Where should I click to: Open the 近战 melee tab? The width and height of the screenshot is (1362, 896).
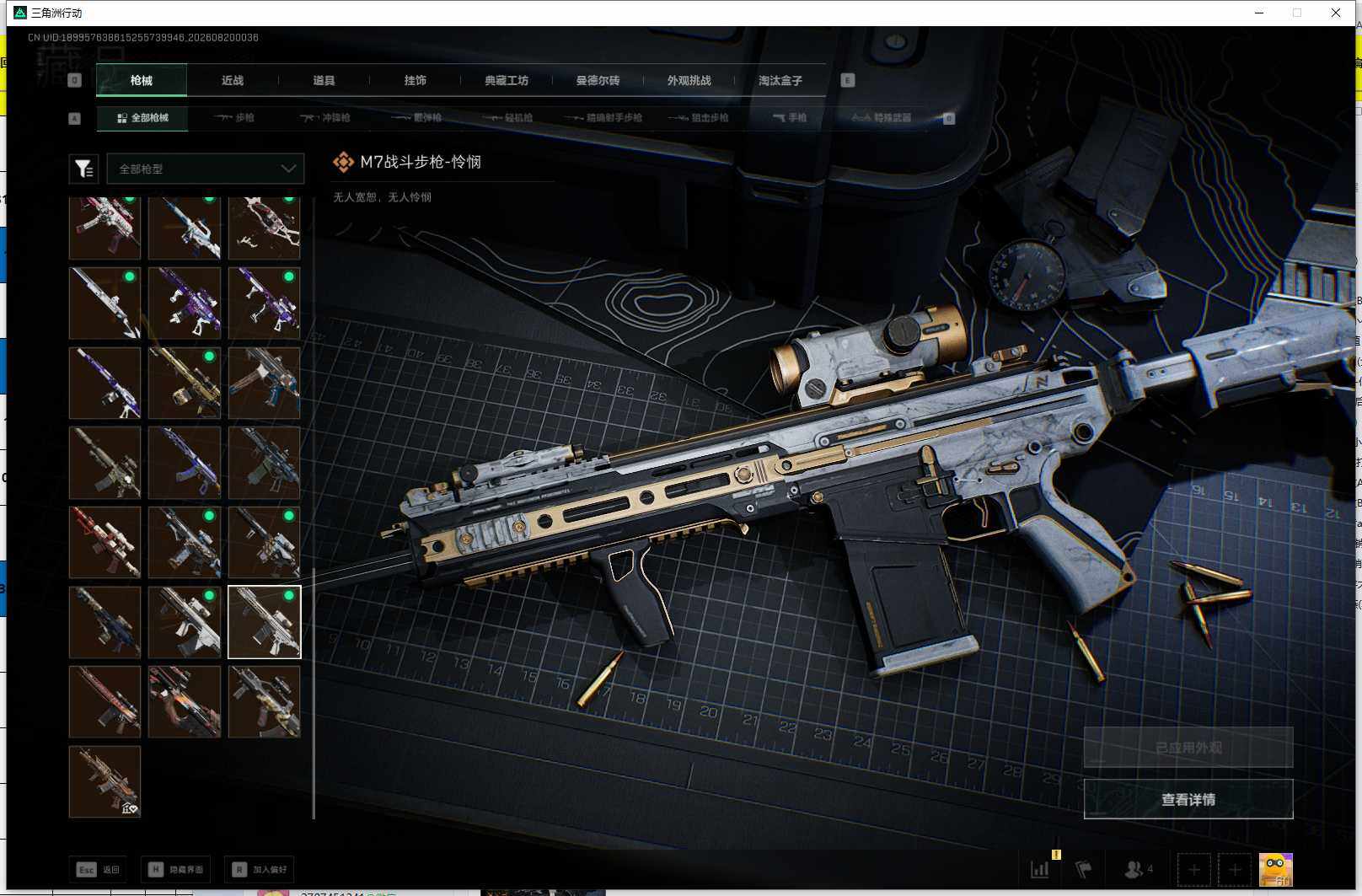[233, 80]
